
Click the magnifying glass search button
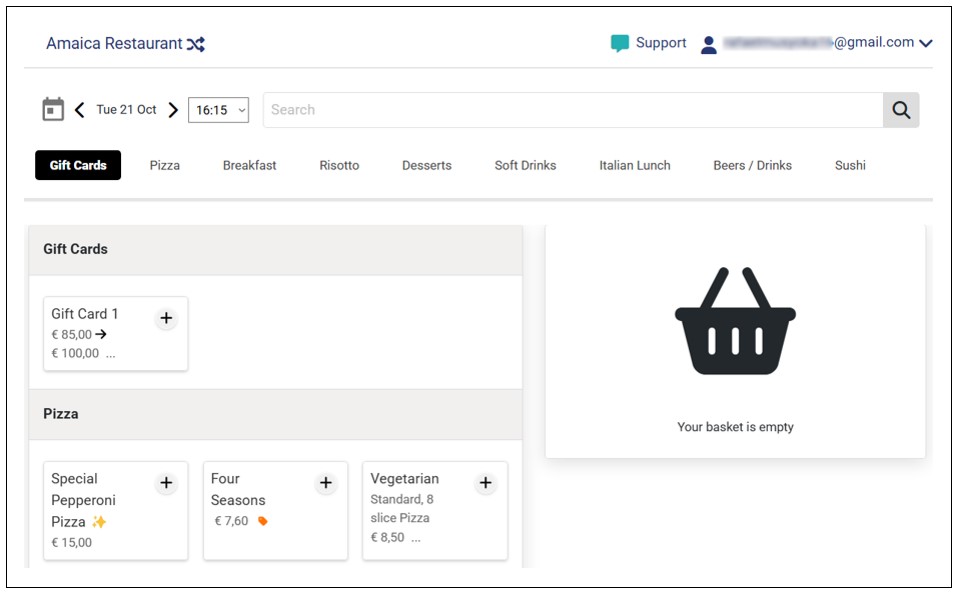coord(900,110)
